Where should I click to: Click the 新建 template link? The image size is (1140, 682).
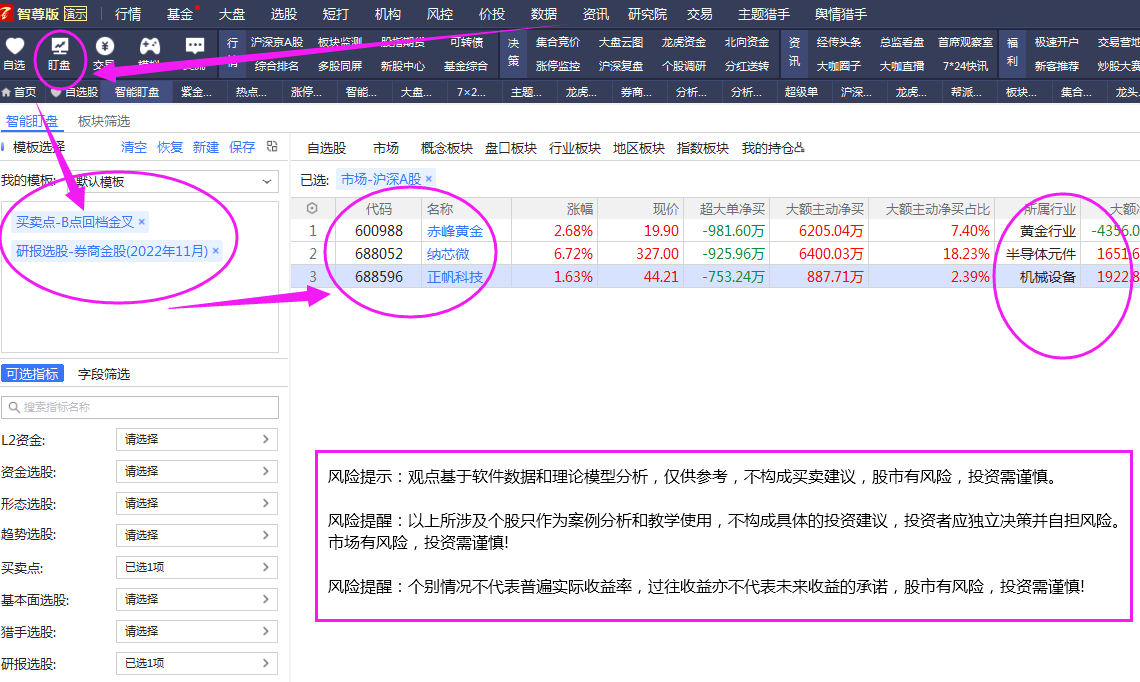pyautogui.click(x=206, y=147)
